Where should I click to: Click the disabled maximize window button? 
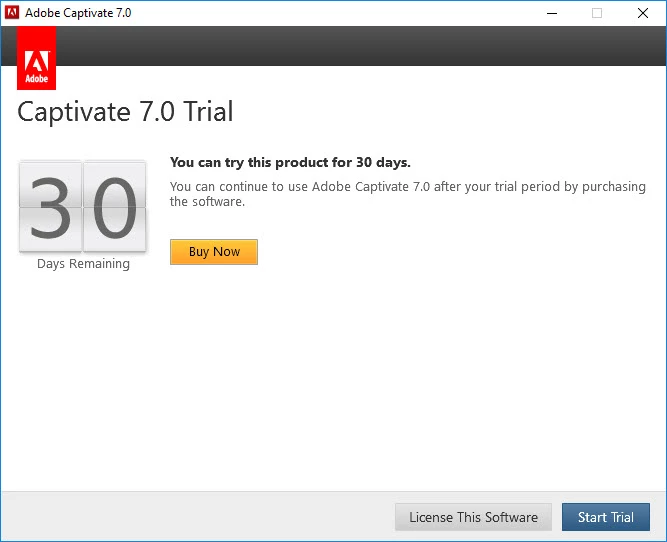point(597,13)
